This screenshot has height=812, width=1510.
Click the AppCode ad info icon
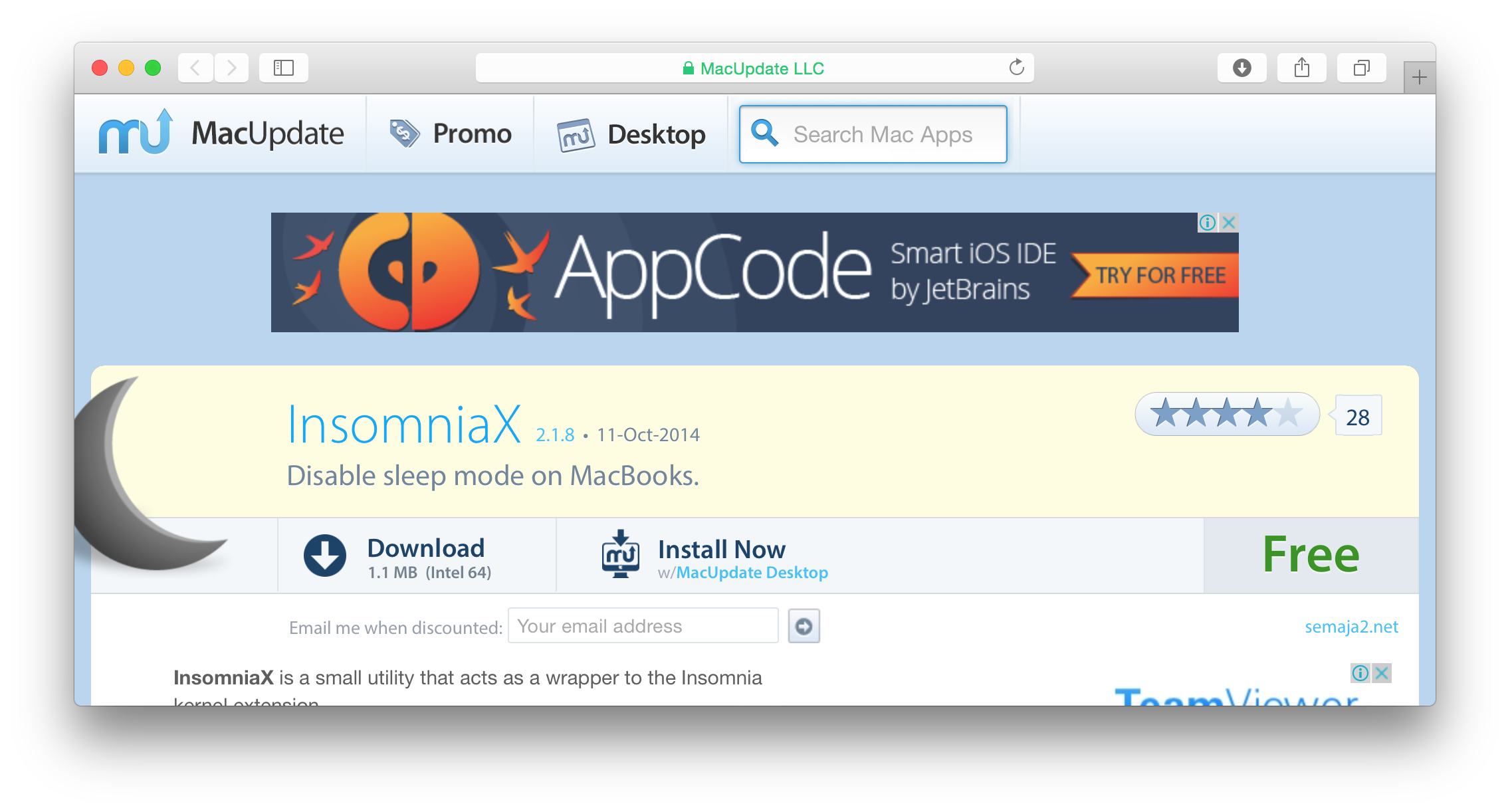[1207, 223]
